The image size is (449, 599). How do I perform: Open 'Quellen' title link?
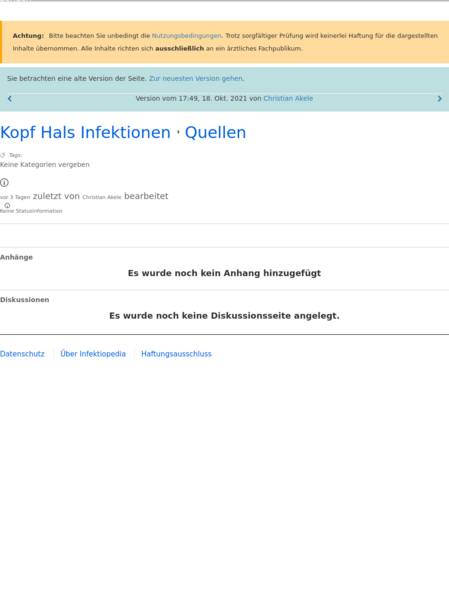216,133
